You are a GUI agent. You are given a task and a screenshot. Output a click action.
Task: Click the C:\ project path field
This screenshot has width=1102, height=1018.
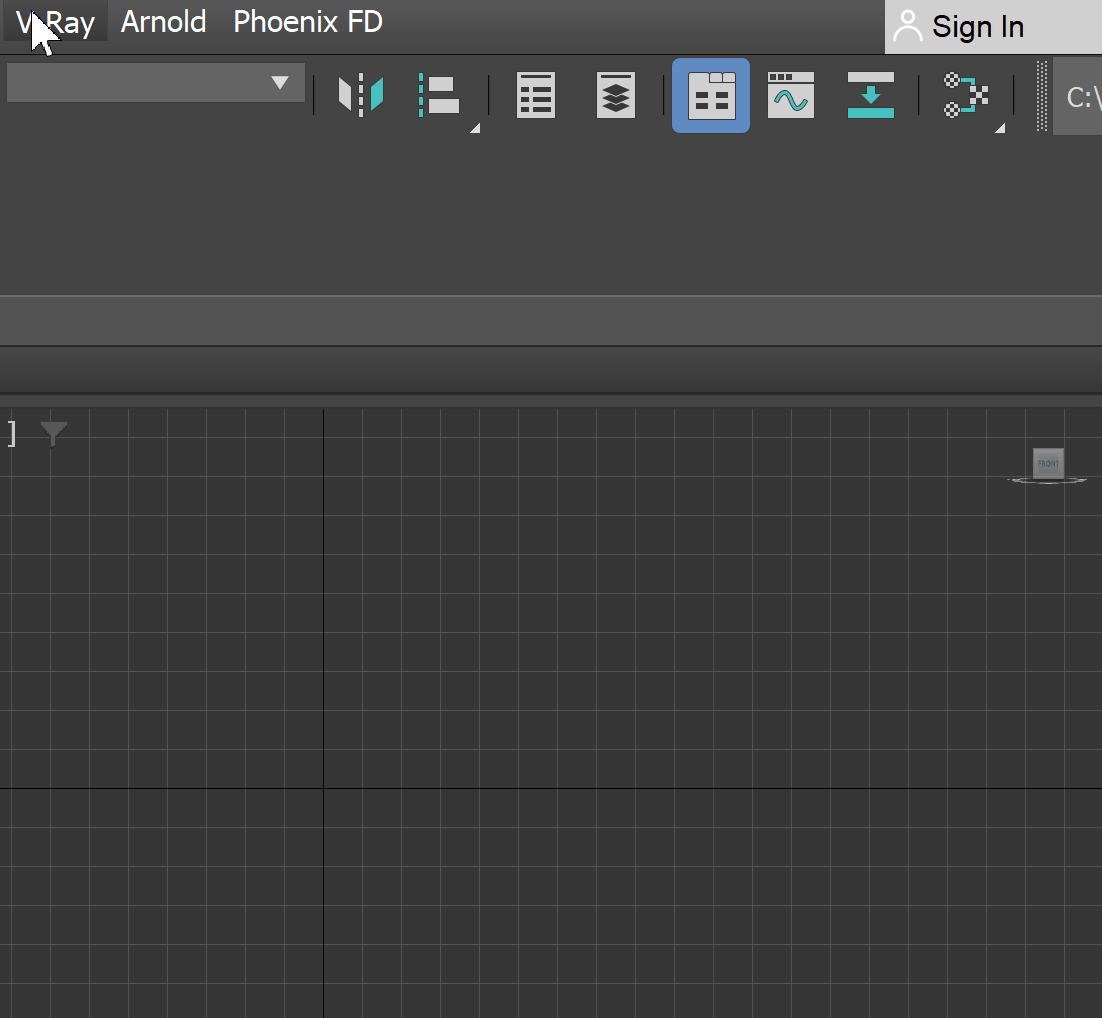(x=1077, y=97)
